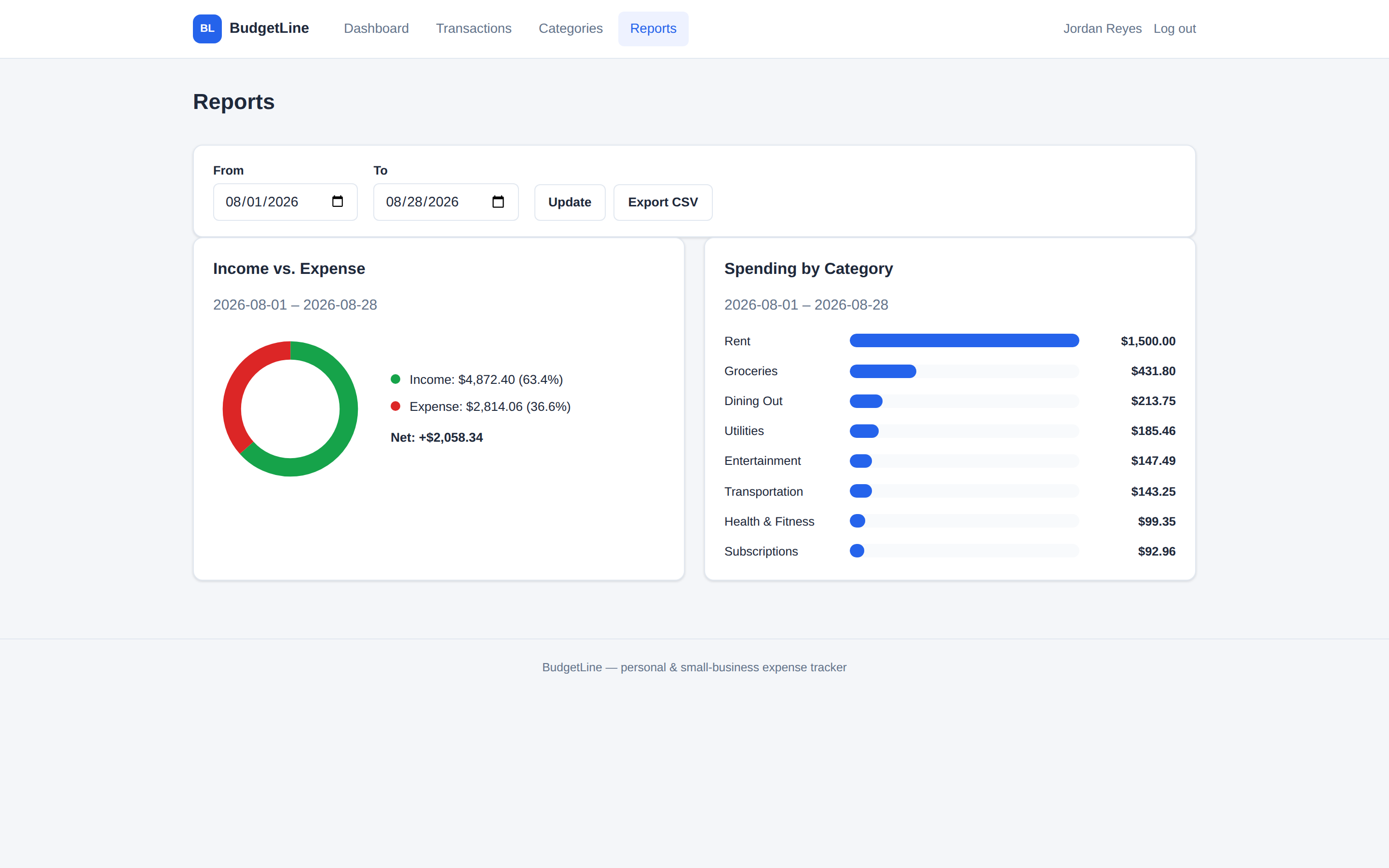
Task: Click the BL logo icon
Action: point(207,29)
